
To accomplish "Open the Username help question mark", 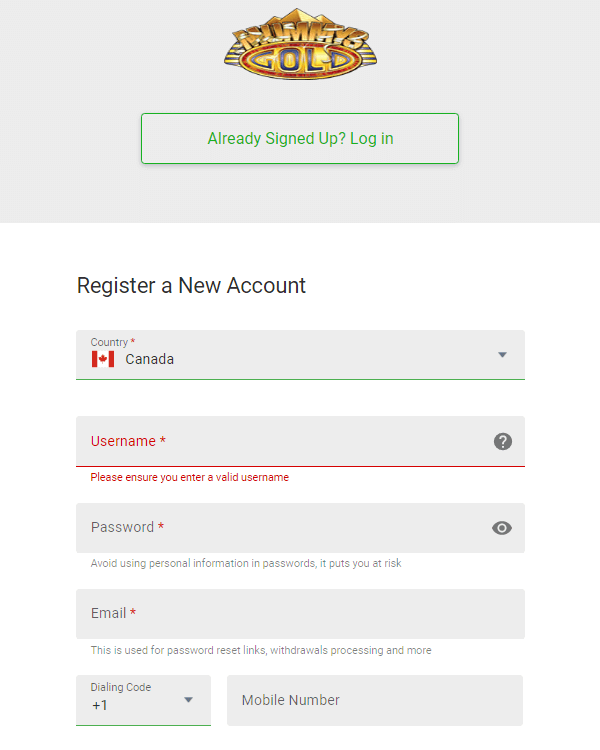I will 503,441.
